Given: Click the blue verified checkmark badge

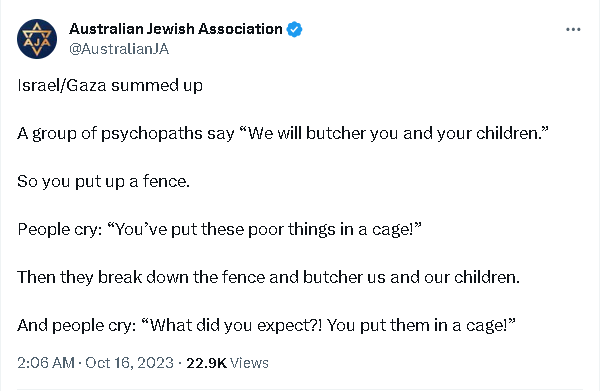Looking at the screenshot, I should point(295,29).
